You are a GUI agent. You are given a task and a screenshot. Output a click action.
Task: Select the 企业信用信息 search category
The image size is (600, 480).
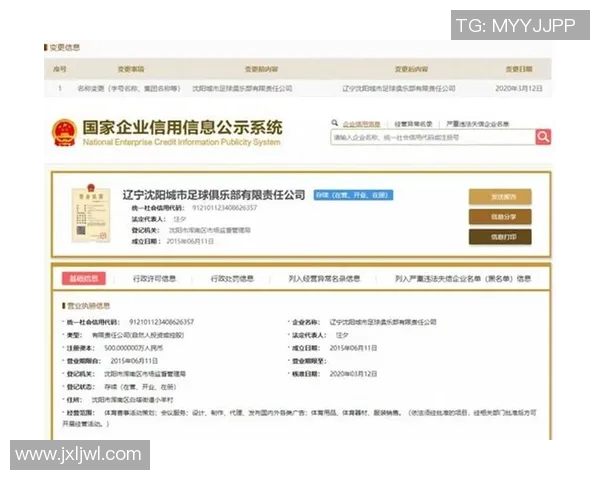tap(361, 124)
